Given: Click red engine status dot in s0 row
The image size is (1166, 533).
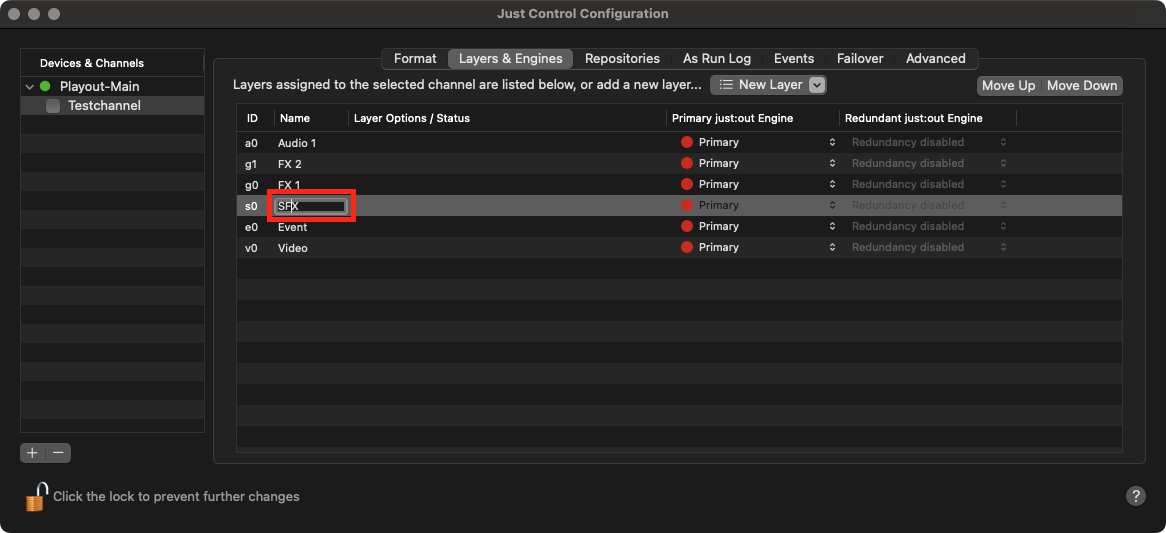Looking at the screenshot, I should [686, 205].
